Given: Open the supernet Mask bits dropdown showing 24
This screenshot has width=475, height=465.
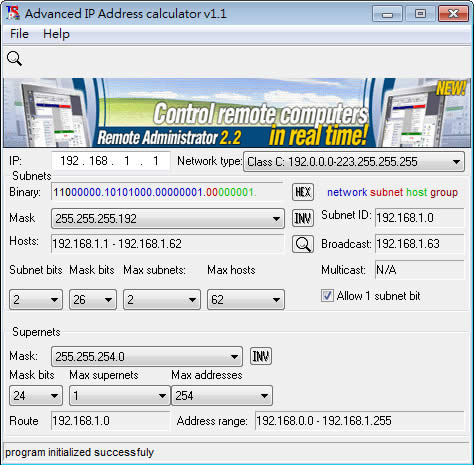Looking at the screenshot, I should (36, 396).
